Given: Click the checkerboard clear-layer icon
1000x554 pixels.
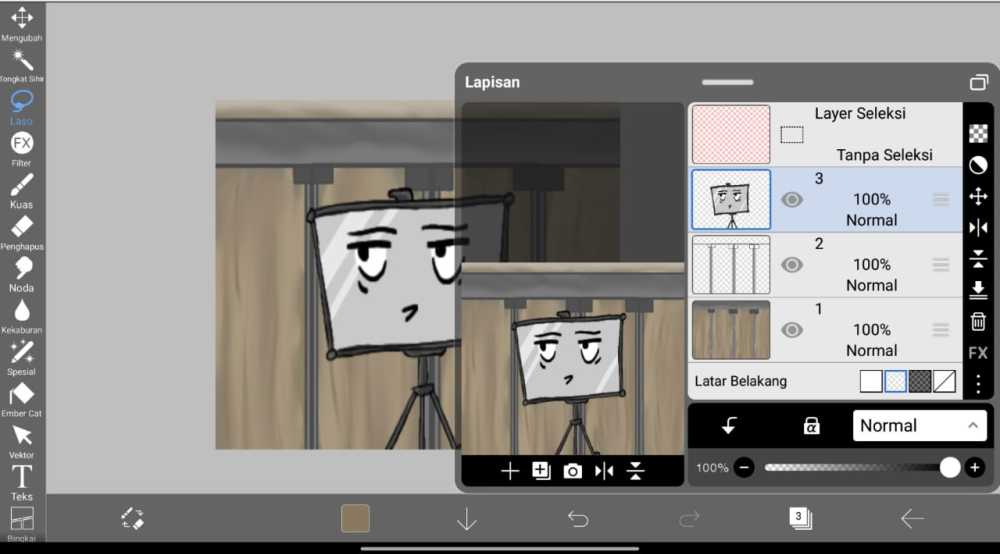Looking at the screenshot, I should (978, 133).
